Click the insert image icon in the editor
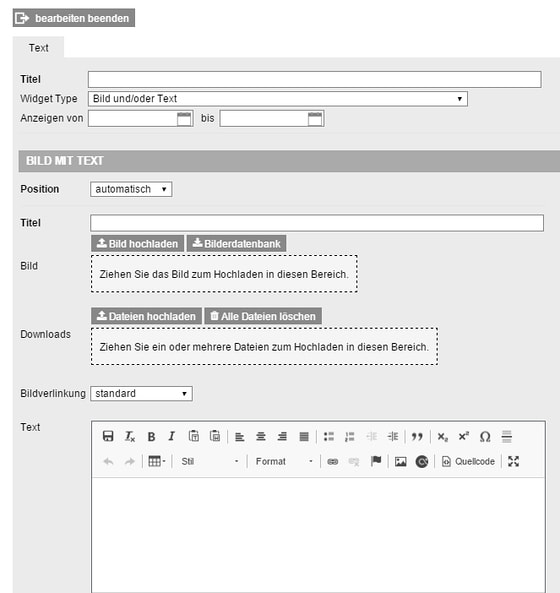This screenshot has width=560, height=593. point(400,461)
